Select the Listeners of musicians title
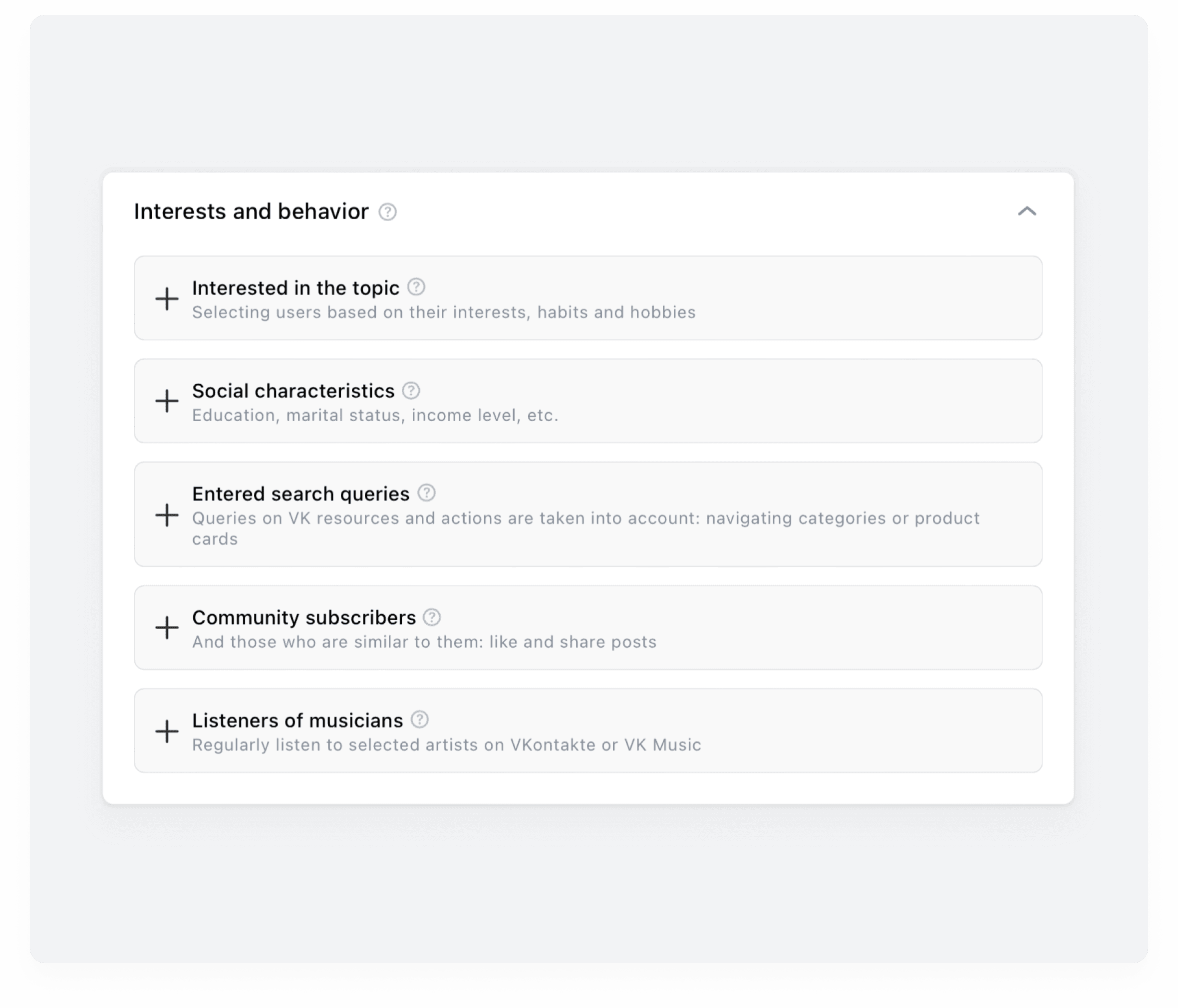1178x1008 pixels. (297, 721)
